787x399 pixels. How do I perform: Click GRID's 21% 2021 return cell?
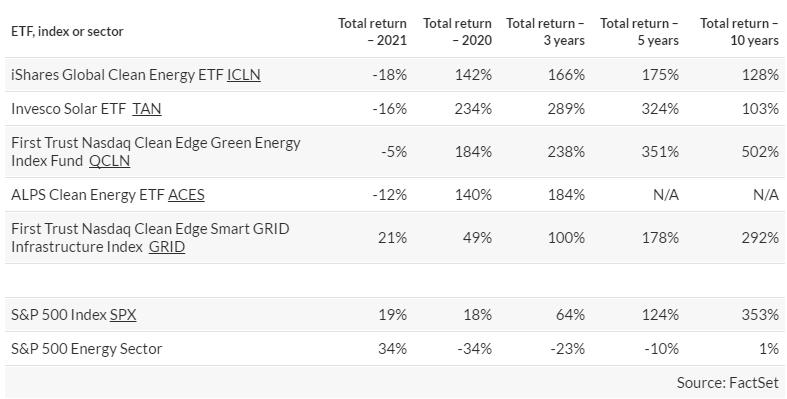coord(392,237)
